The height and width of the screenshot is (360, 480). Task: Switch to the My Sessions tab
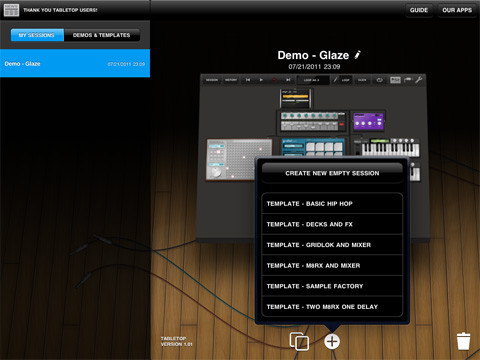pyautogui.click(x=37, y=35)
